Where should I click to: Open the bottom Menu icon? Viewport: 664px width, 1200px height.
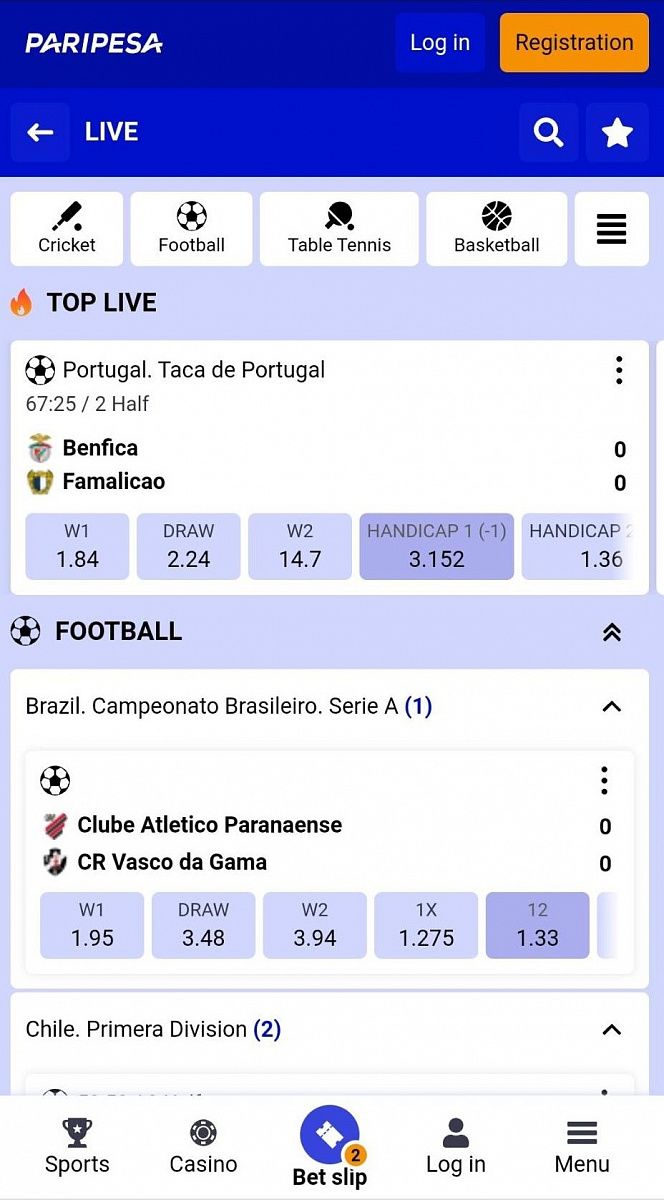point(581,1133)
